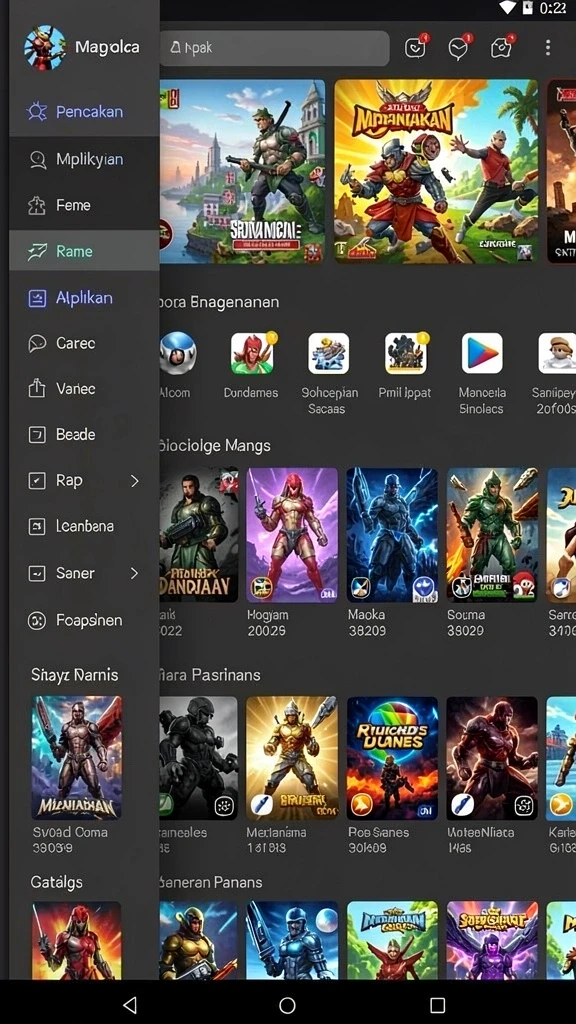
Task: Click the Bnagenanen section heading
Action: click(219, 302)
